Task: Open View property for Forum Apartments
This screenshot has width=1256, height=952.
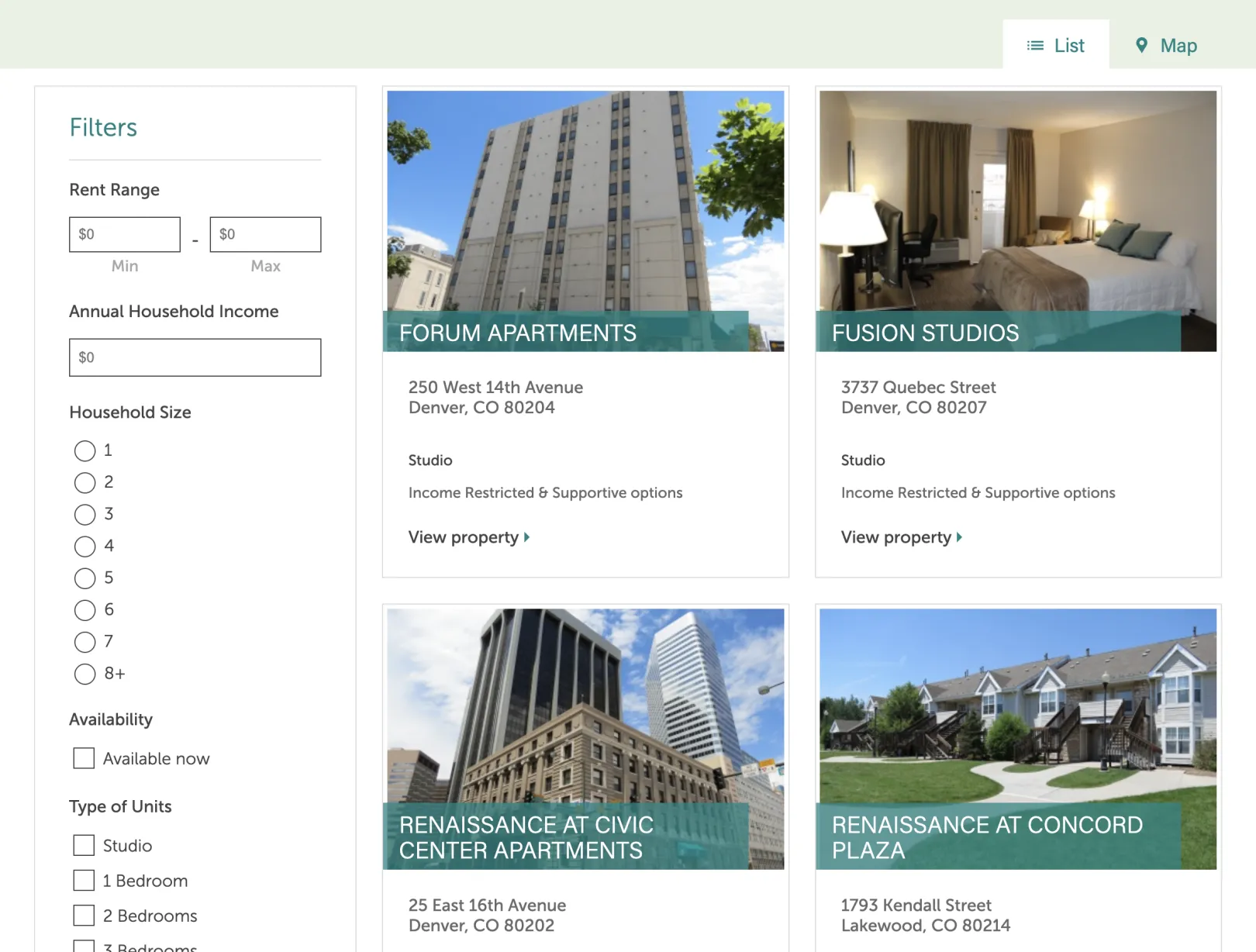Action: pos(468,537)
